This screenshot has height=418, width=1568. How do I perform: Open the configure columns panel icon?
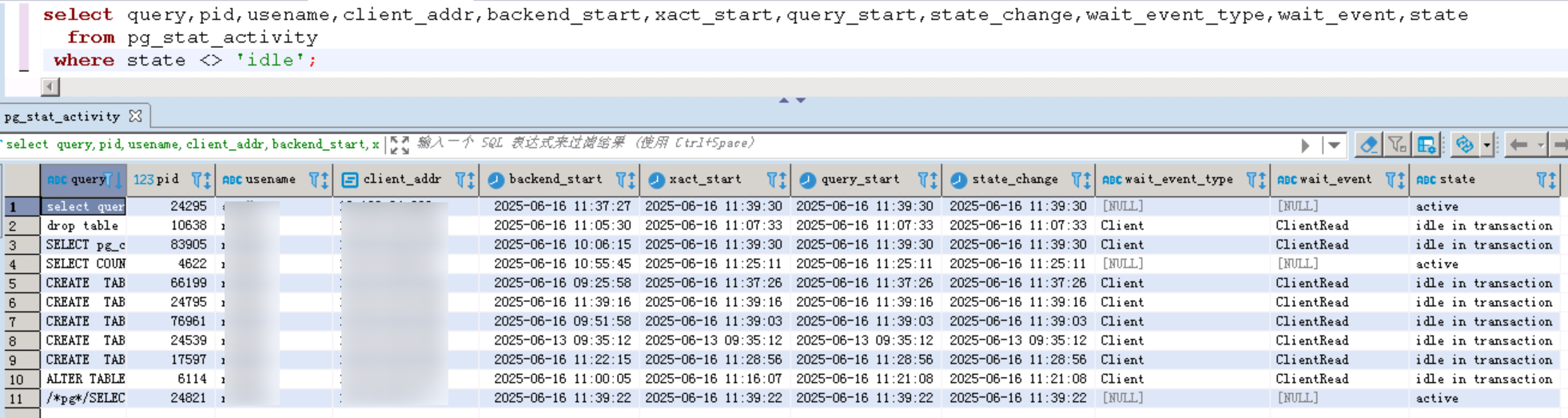pos(1427,145)
